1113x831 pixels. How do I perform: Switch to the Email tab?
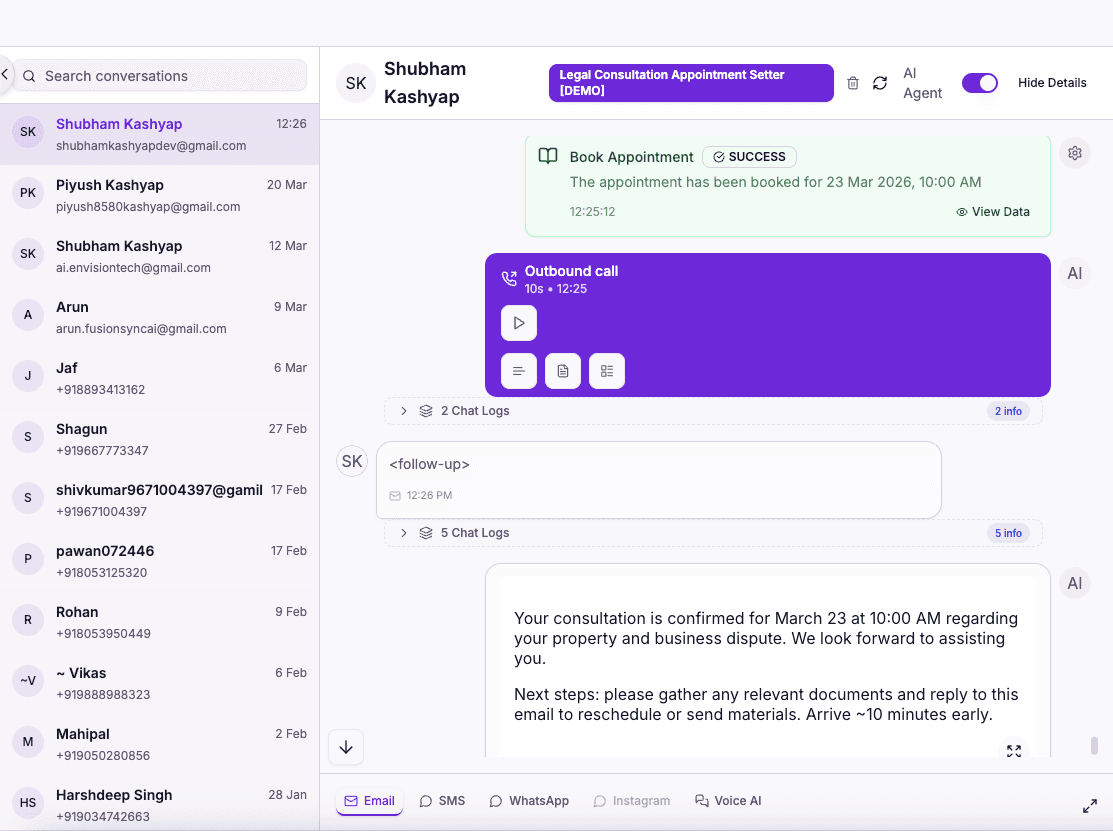click(369, 800)
